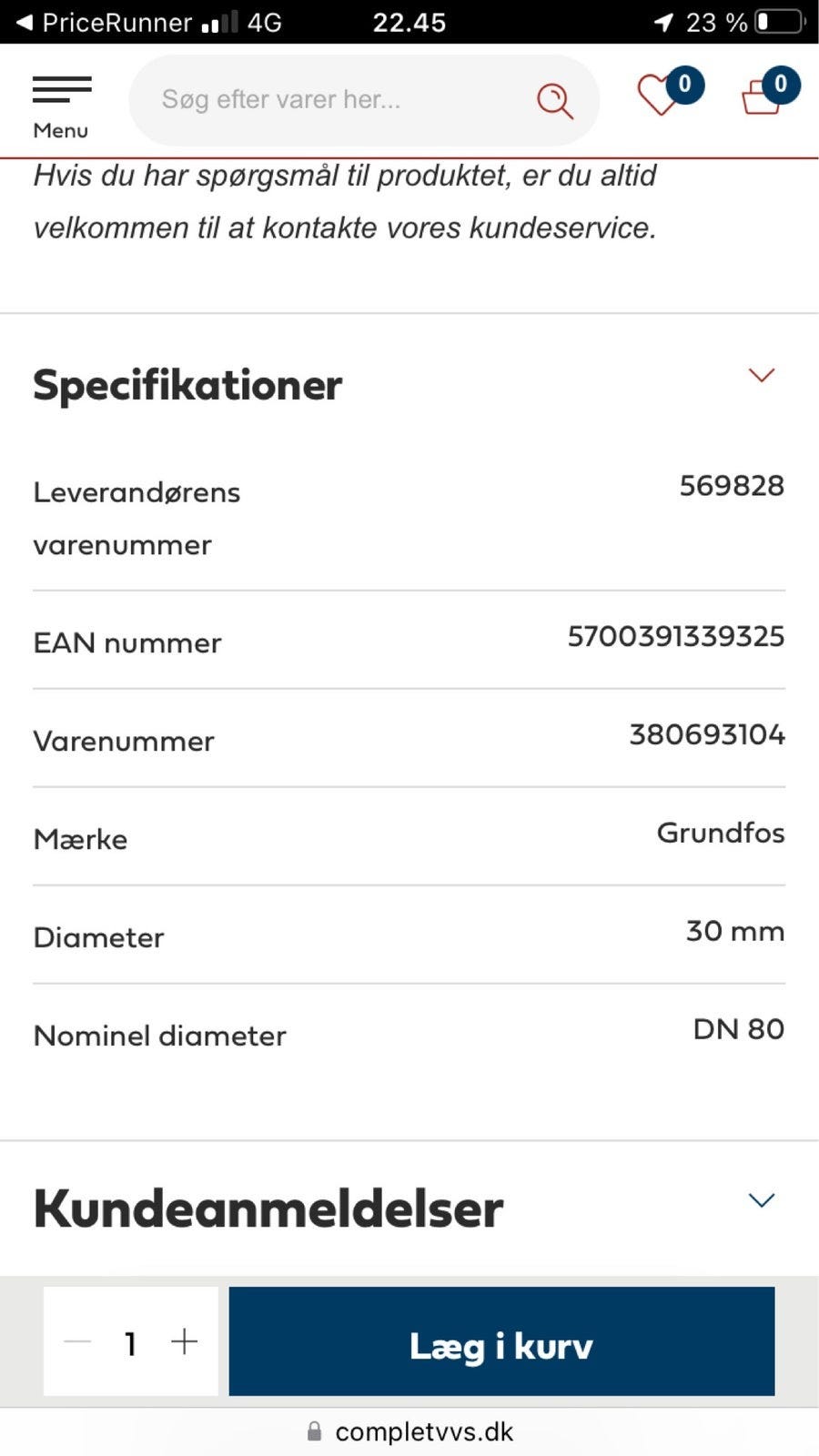Decrease quantity with the minus button

[78, 1341]
